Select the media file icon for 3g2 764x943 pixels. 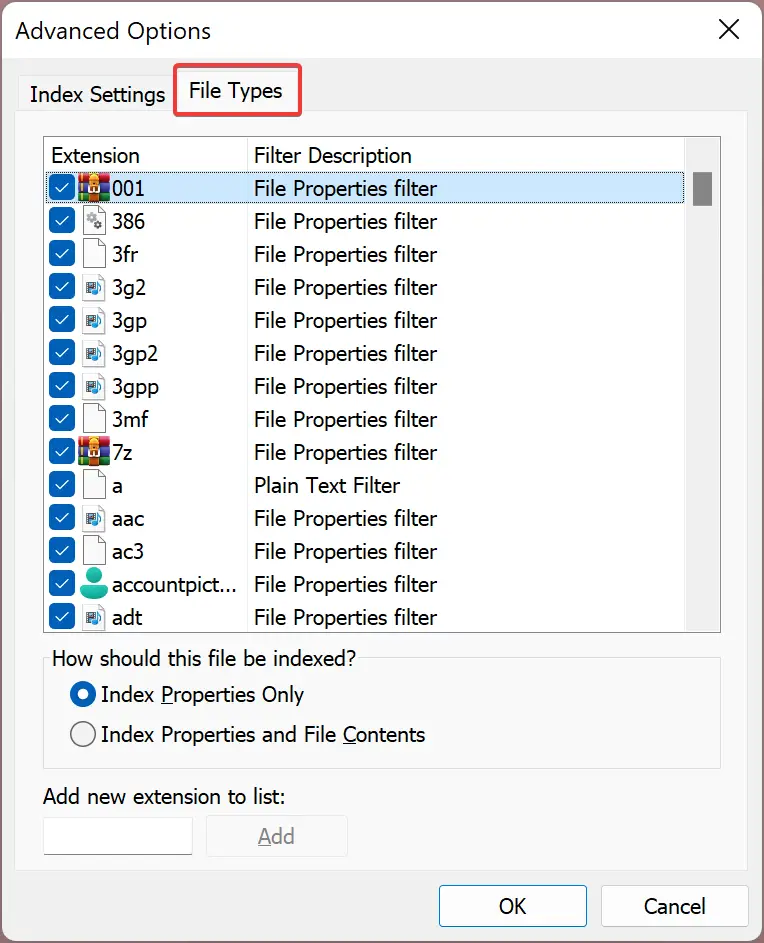click(x=94, y=287)
